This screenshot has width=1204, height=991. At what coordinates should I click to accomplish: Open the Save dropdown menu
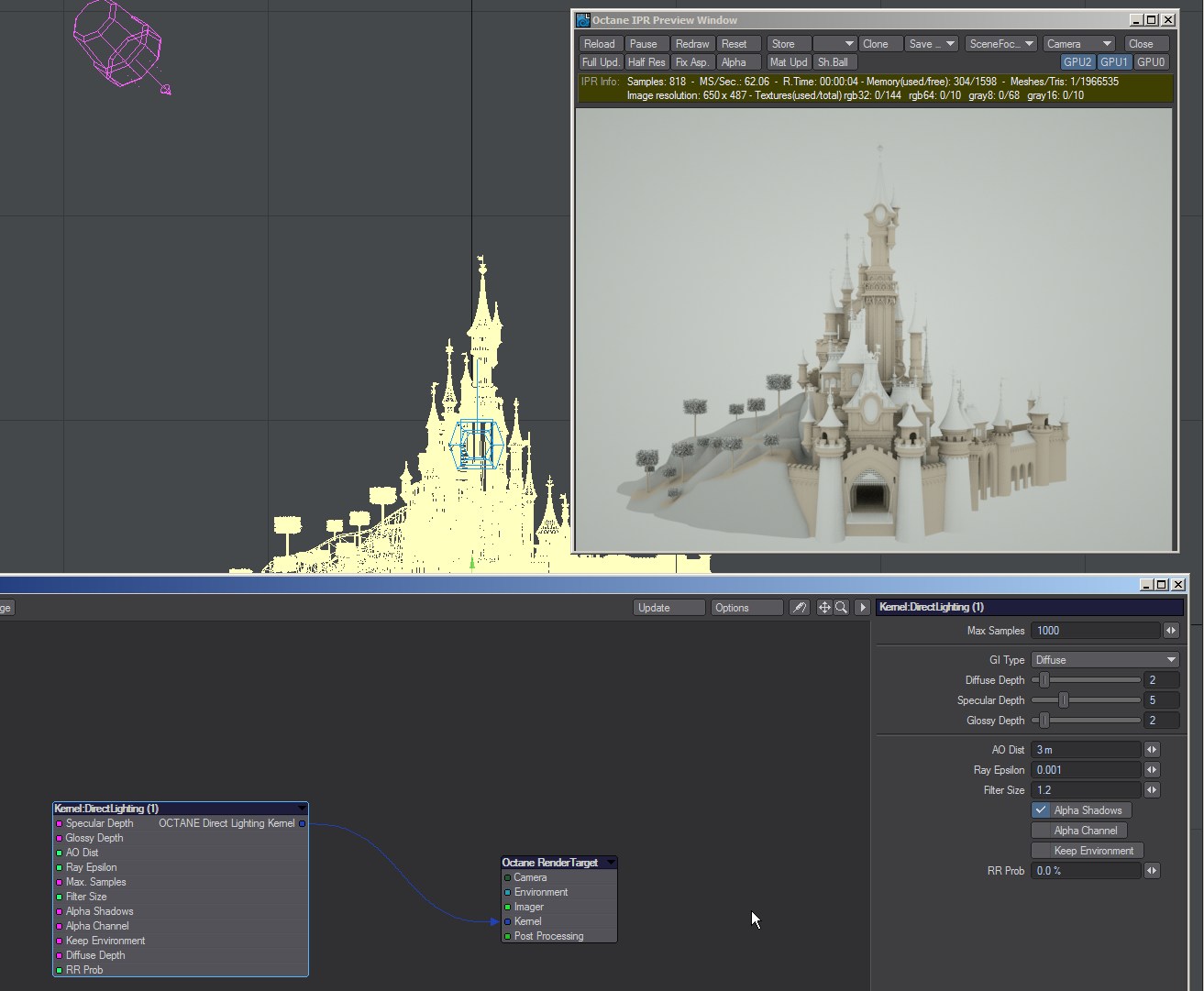tap(931, 44)
